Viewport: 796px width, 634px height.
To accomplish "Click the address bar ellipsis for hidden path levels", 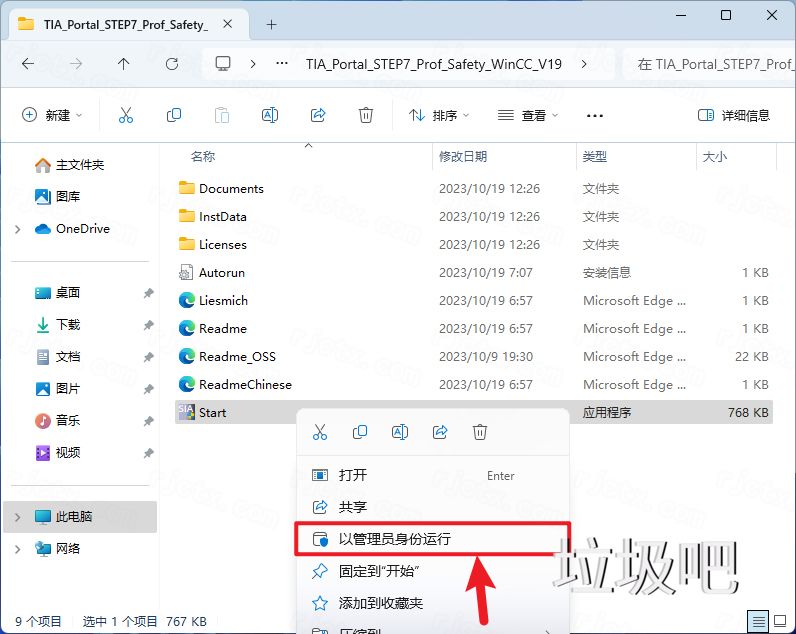I will [x=282, y=64].
